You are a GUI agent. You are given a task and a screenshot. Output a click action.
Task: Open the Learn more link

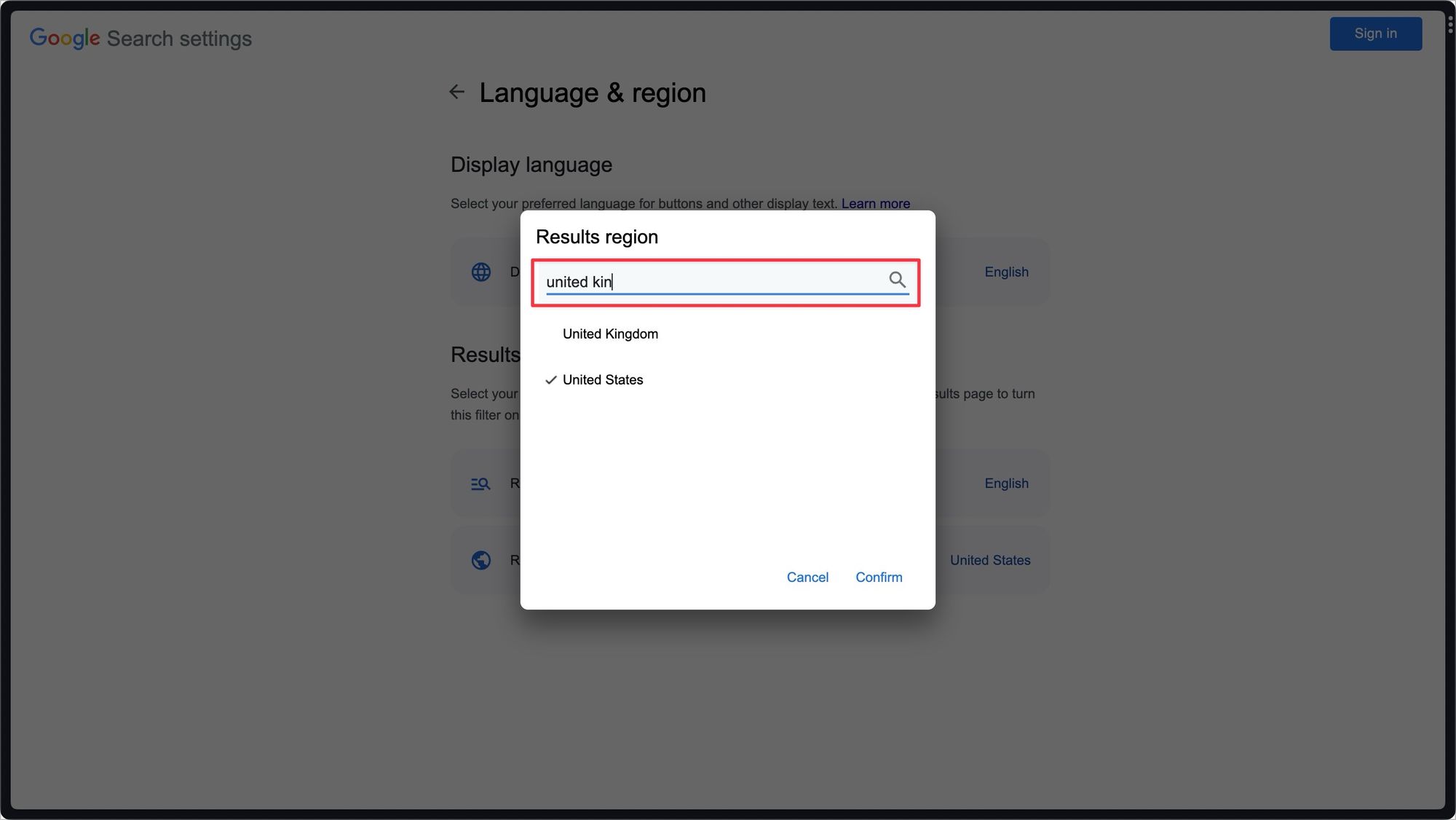click(x=875, y=204)
